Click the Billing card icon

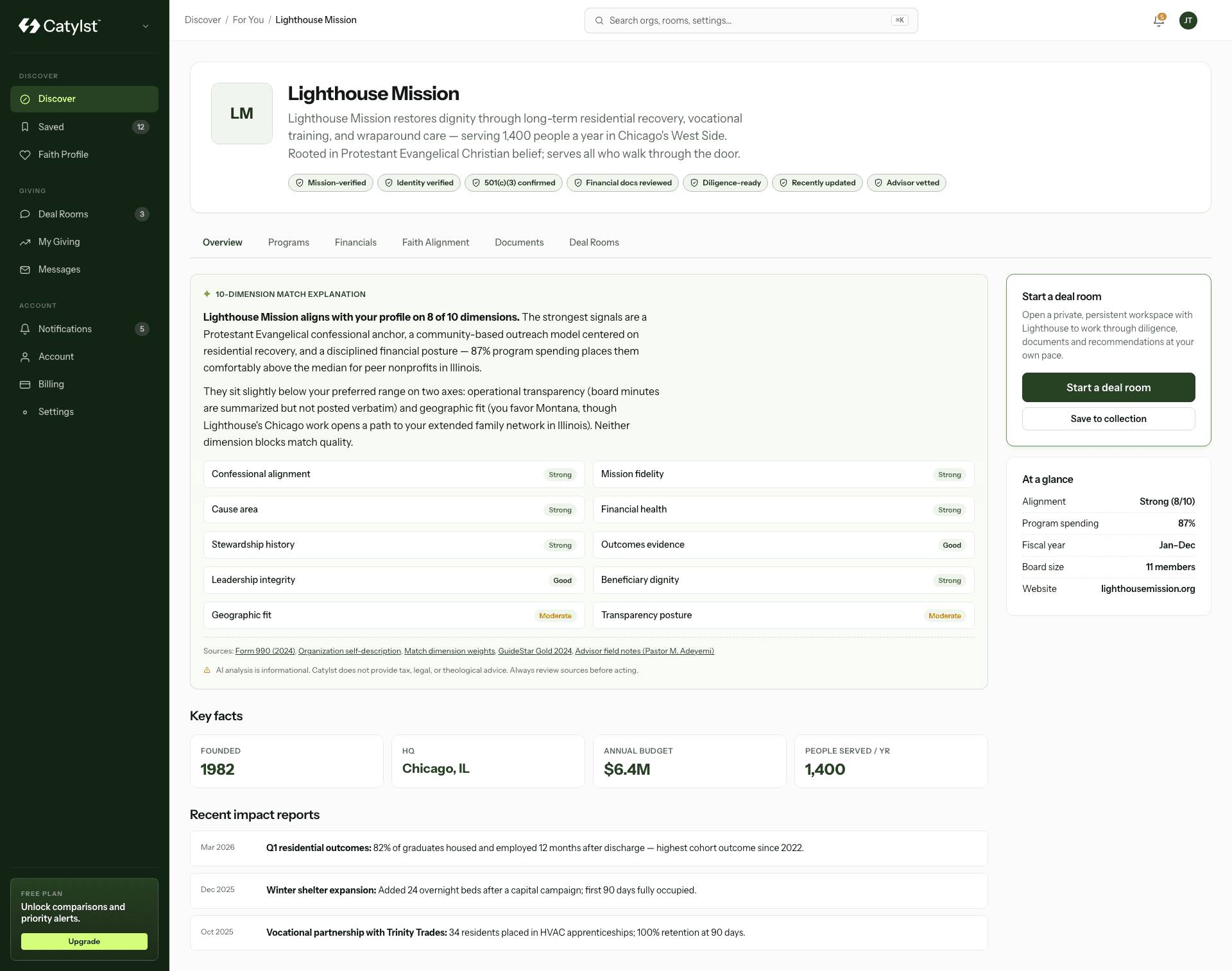coord(25,384)
